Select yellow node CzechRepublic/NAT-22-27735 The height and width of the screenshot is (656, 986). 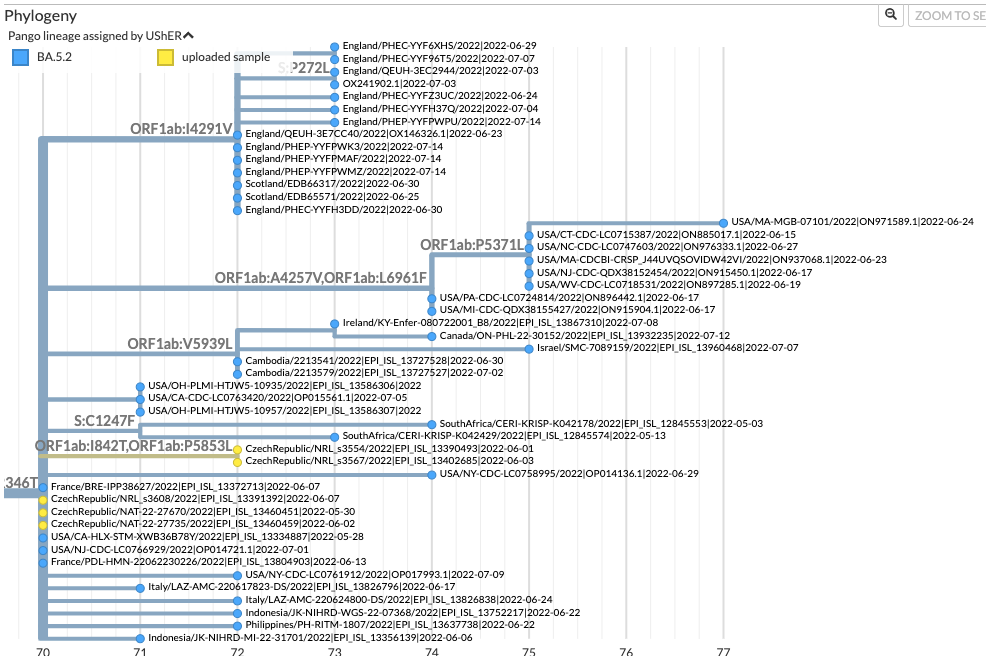tap(43, 525)
